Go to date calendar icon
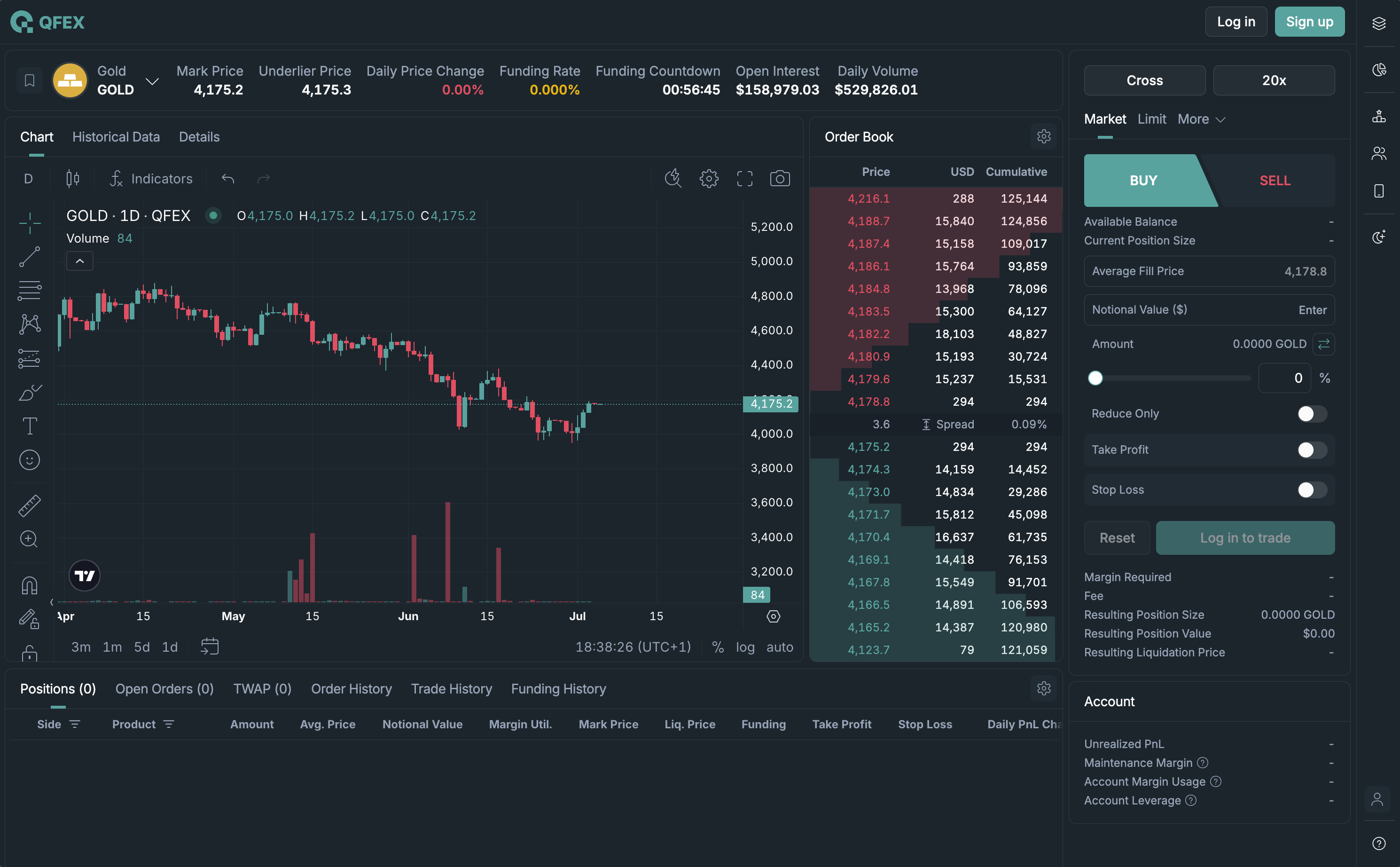 (210, 647)
